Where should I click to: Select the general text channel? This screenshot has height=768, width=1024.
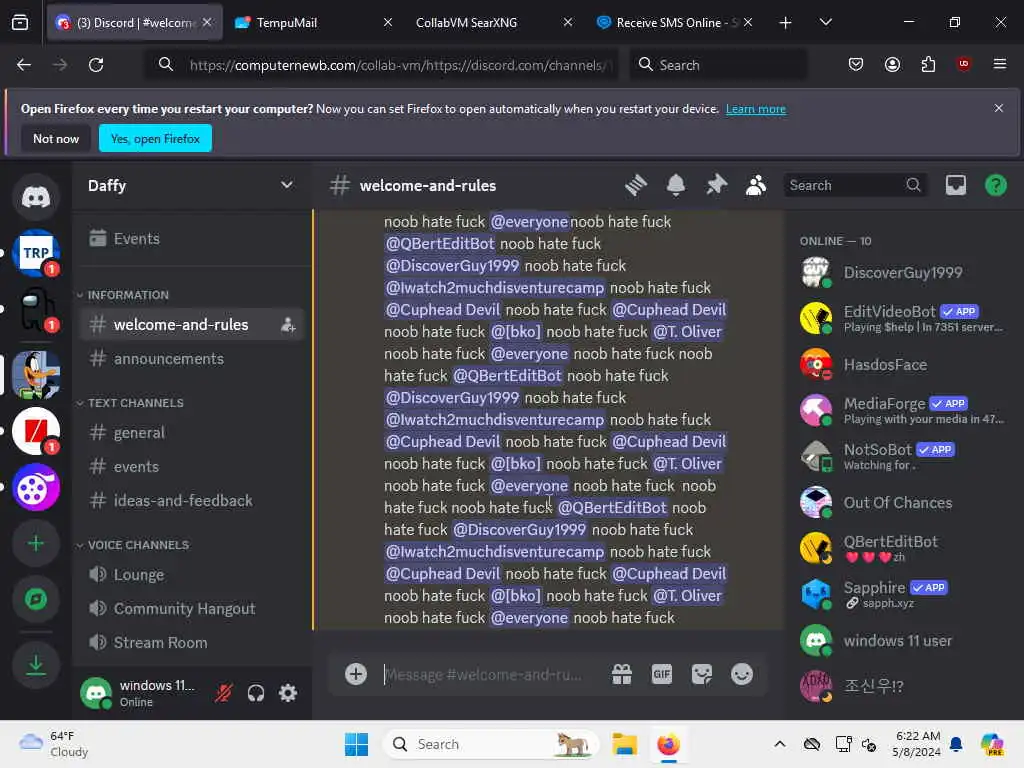click(x=192, y=432)
